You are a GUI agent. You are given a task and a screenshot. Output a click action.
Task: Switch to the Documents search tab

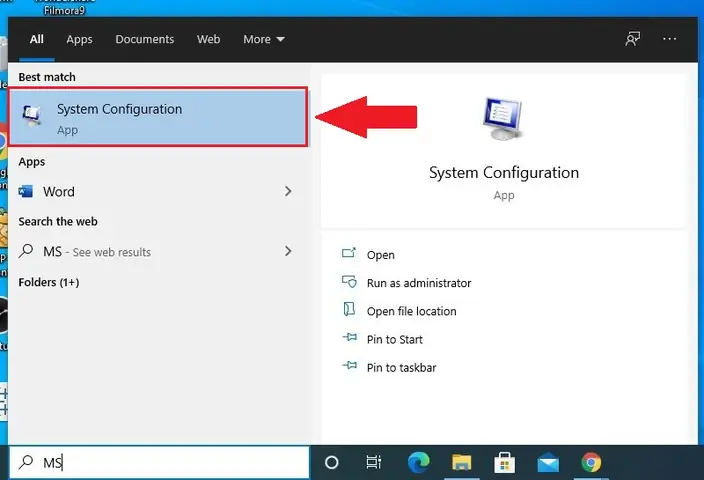click(x=145, y=39)
